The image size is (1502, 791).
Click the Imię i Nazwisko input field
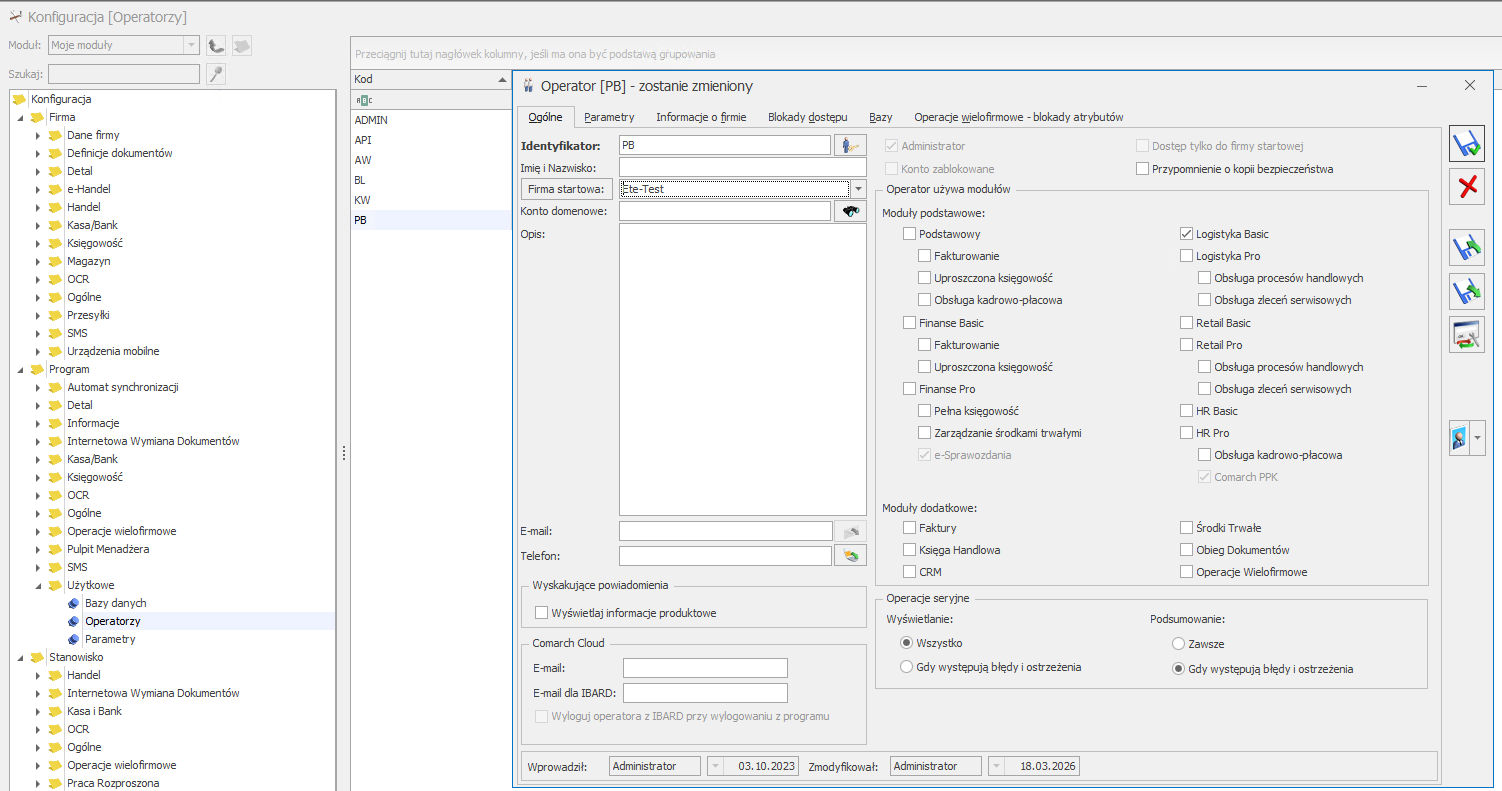click(743, 167)
